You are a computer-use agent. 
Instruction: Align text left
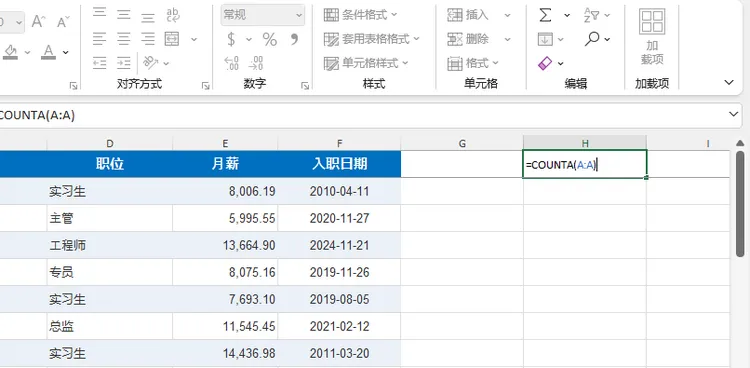[99, 39]
